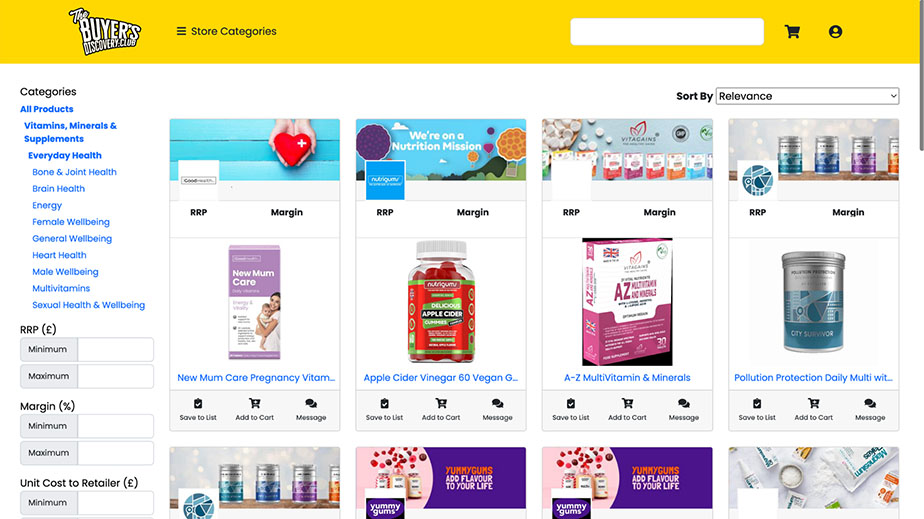Screen dimensions: 924x519
Task: Open the Store Categories hamburger menu
Action: pos(226,31)
